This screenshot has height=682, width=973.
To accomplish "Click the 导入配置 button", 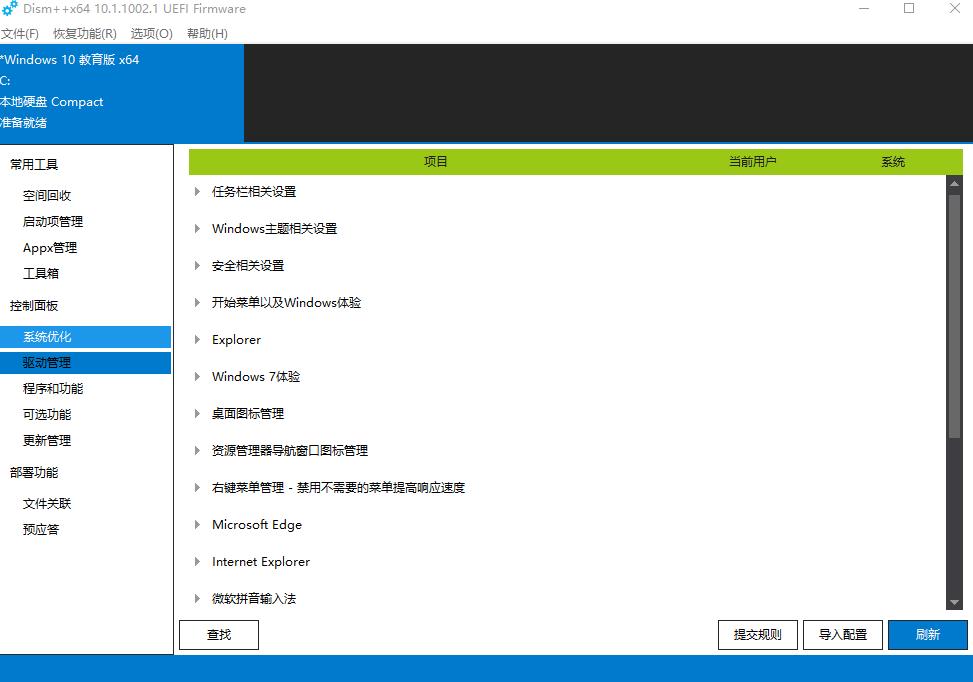I will 842,634.
